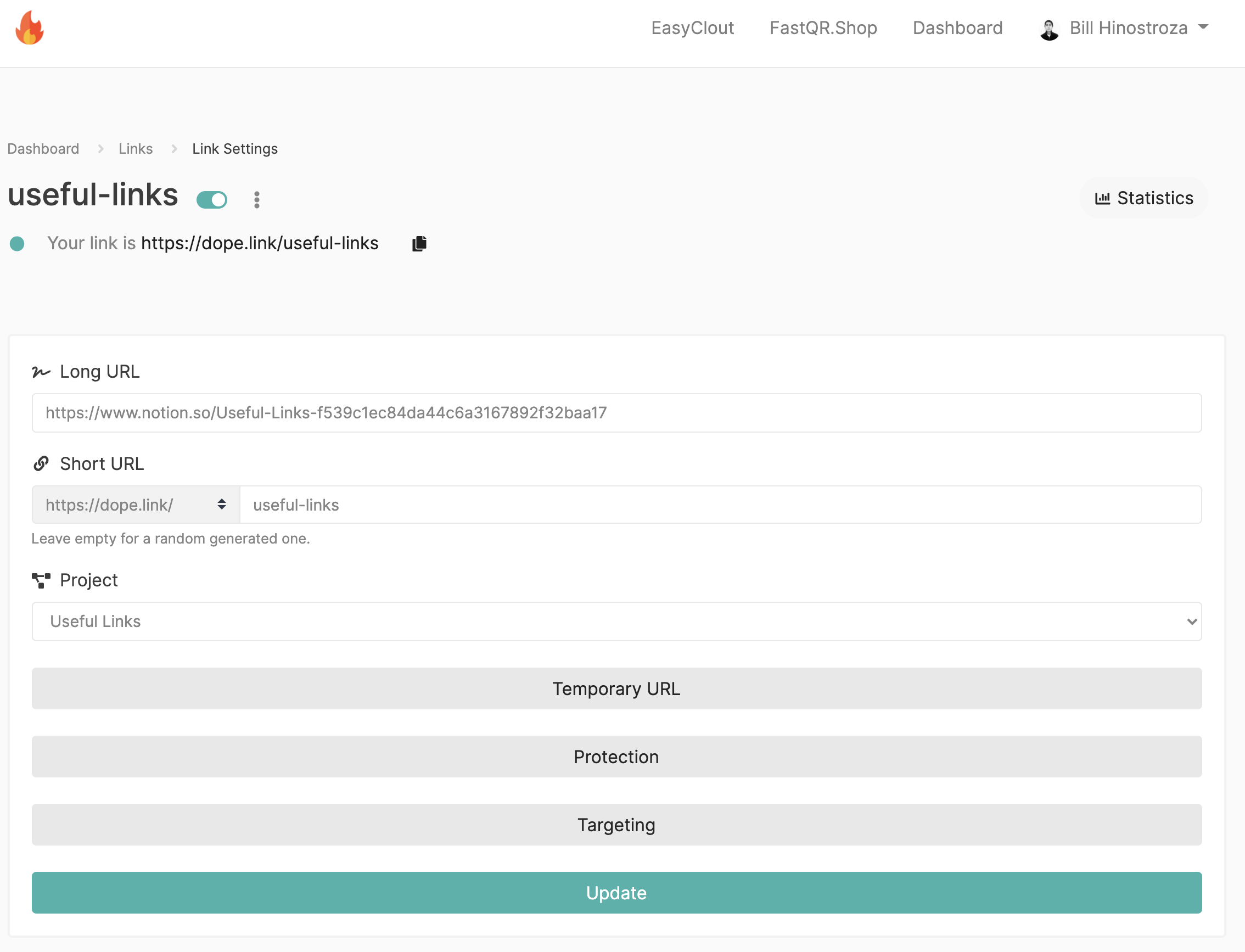Viewport: 1245px width, 952px height.
Task: Expand the Targeting section
Action: click(x=616, y=825)
